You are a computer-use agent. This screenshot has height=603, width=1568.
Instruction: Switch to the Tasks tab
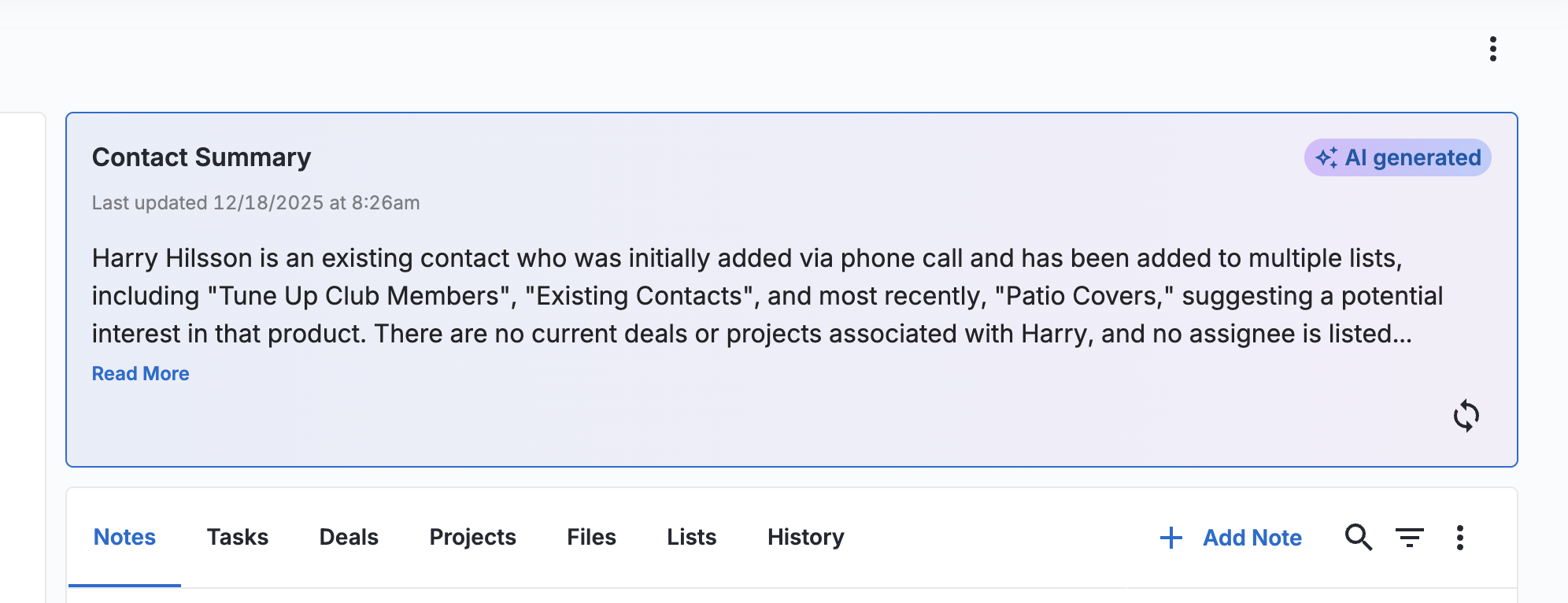(238, 538)
